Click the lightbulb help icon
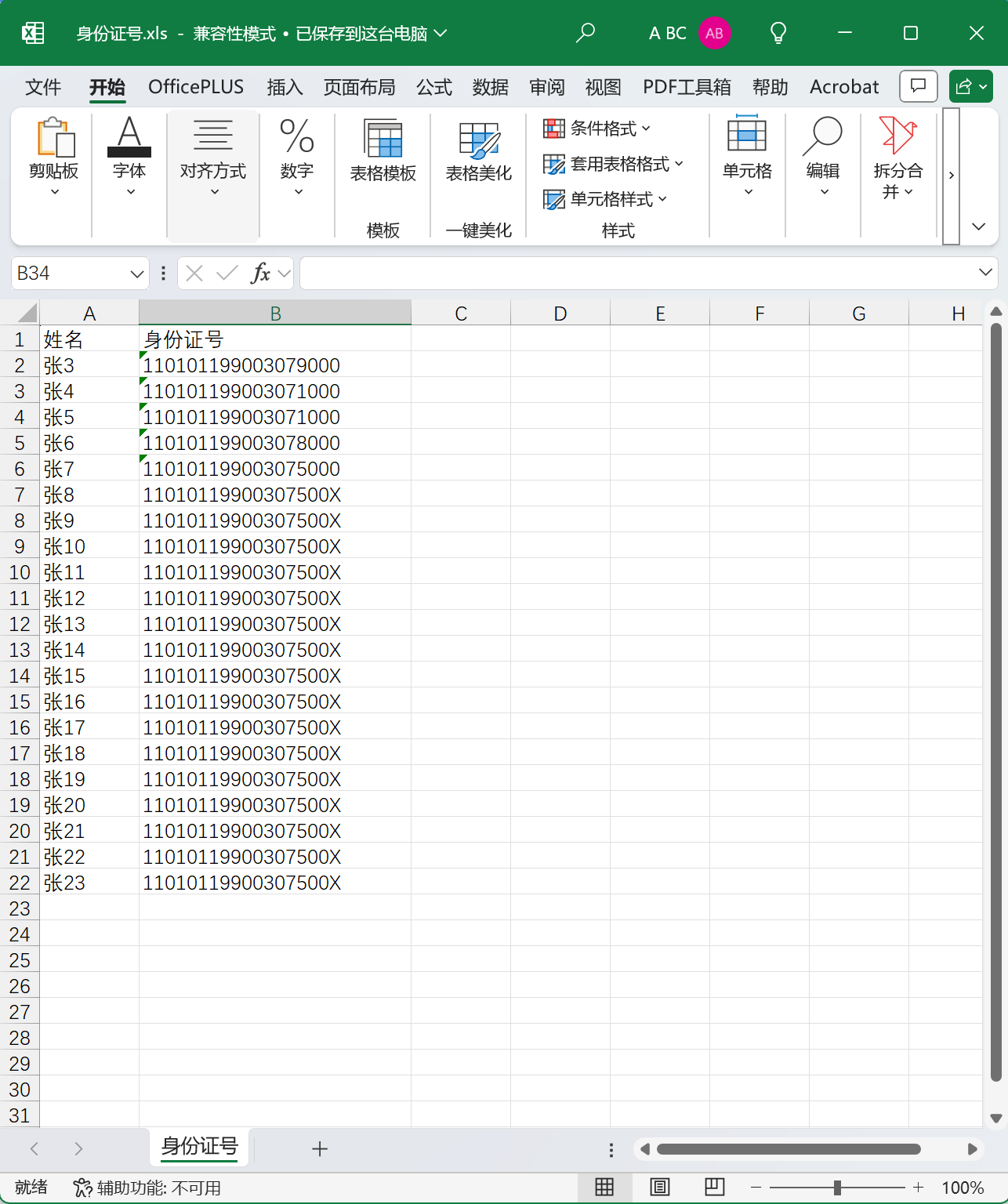Image resolution: width=1008 pixels, height=1204 pixels. [x=778, y=33]
